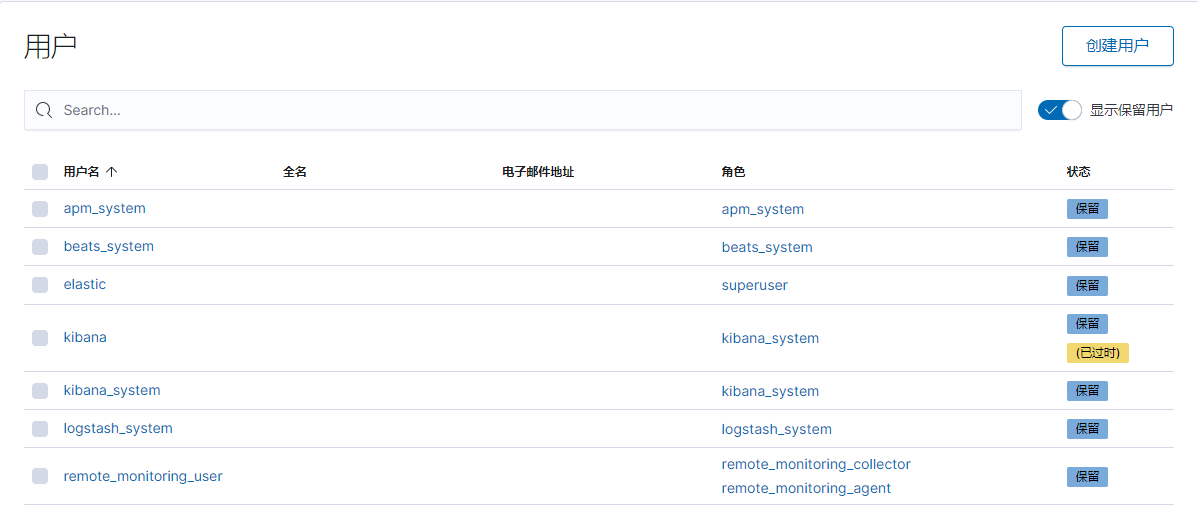
Task: Tick the checkbox for elastic user
Action: [40, 285]
